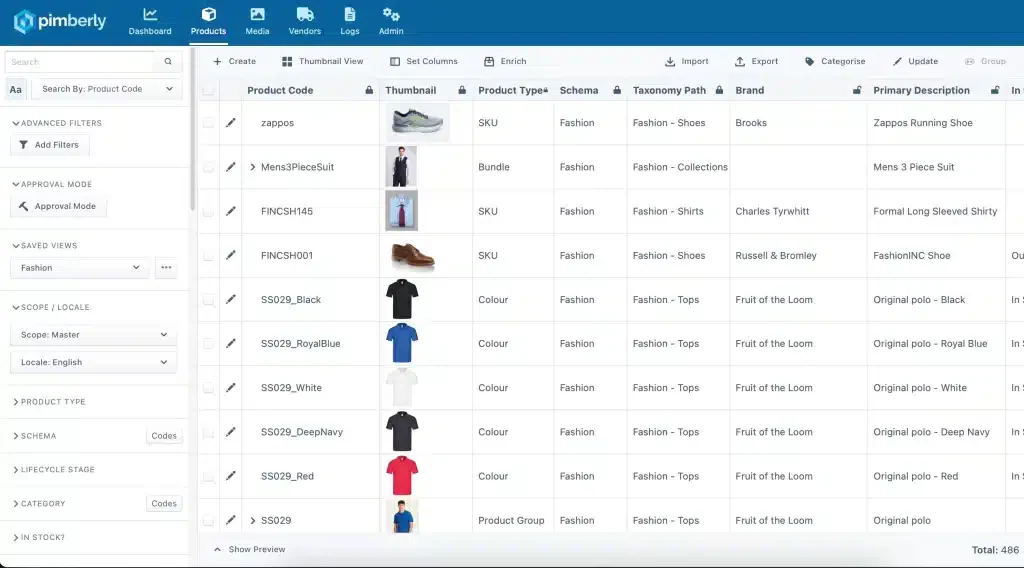Select the zappos row checkbox
1024x568 pixels.
click(208, 123)
